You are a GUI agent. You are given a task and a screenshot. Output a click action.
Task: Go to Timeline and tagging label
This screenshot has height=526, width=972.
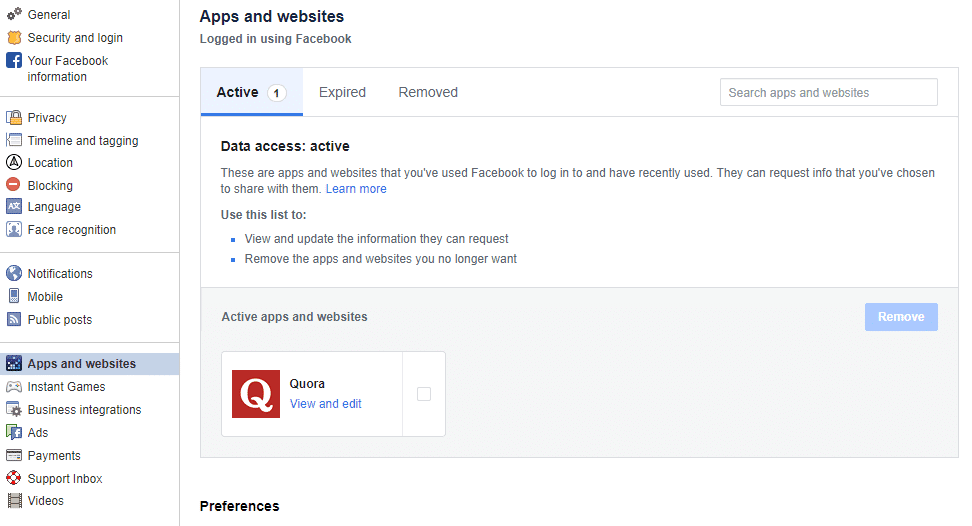(83, 141)
